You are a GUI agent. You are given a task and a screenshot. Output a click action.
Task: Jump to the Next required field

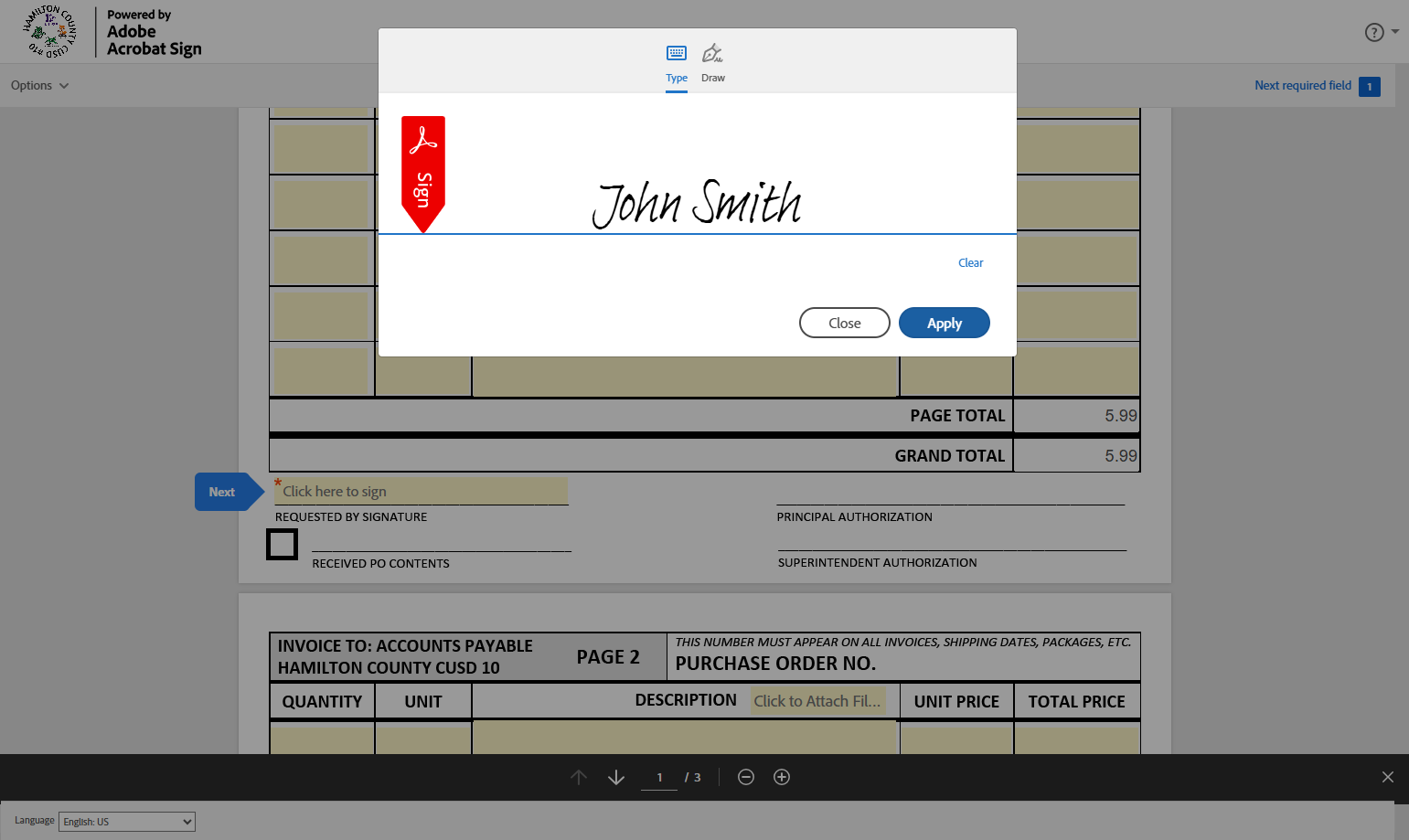(1303, 85)
